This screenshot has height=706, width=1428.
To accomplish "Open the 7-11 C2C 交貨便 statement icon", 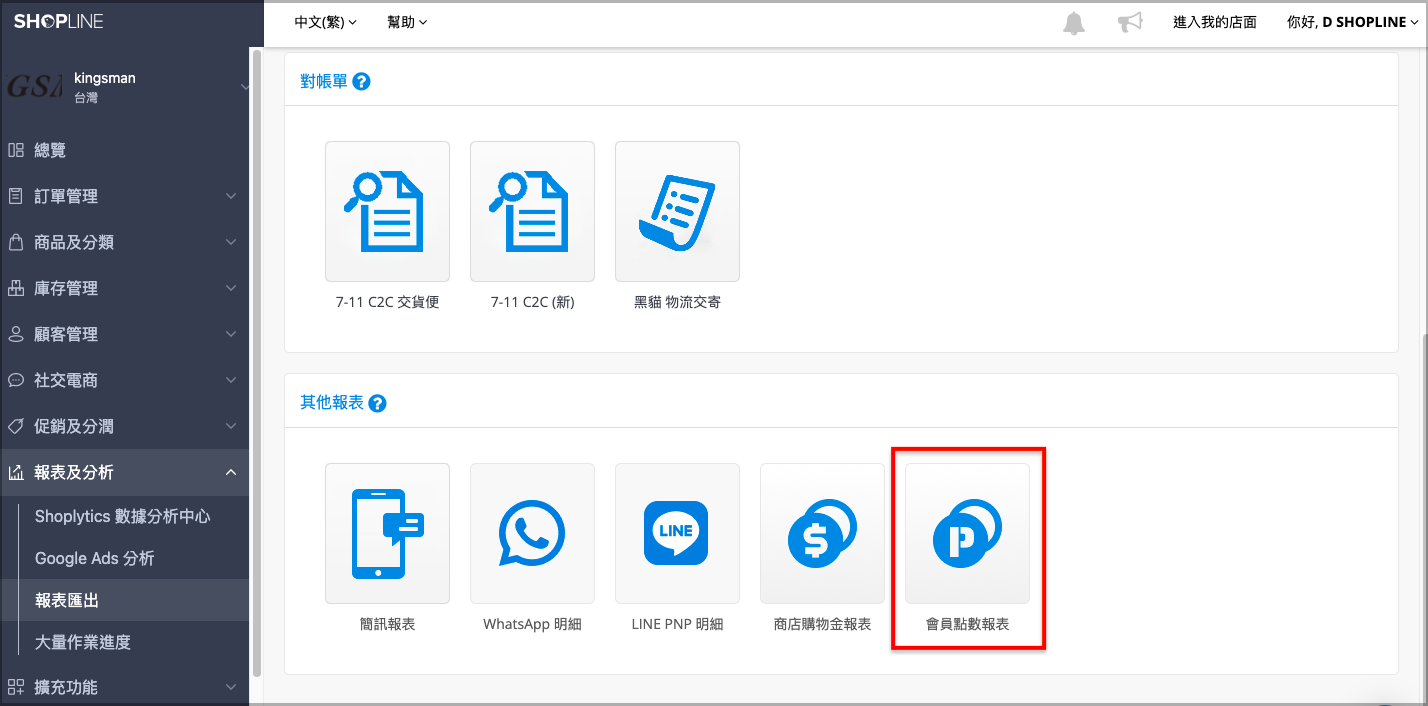I will pos(387,211).
